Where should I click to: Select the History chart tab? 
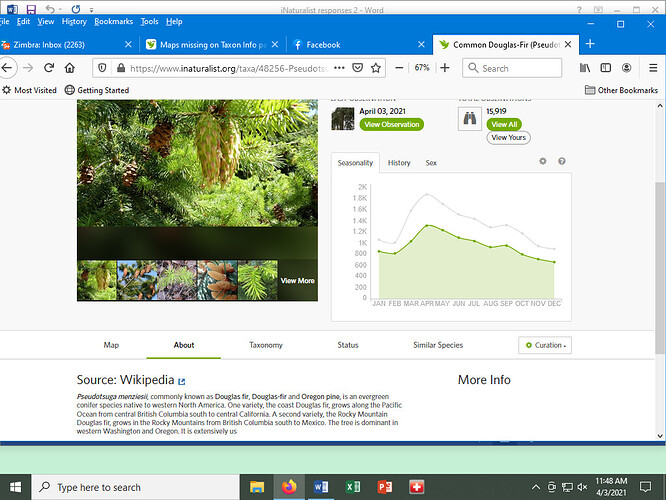click(x=399, y=163)
